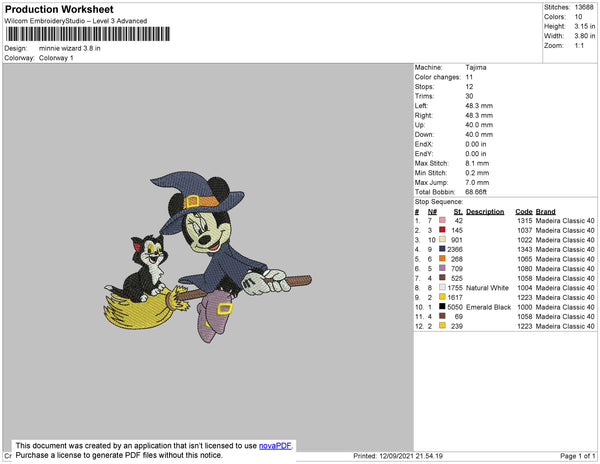600x464 pixels.
Task: Click the 'Natural White' description
Action: coord(488,288)
